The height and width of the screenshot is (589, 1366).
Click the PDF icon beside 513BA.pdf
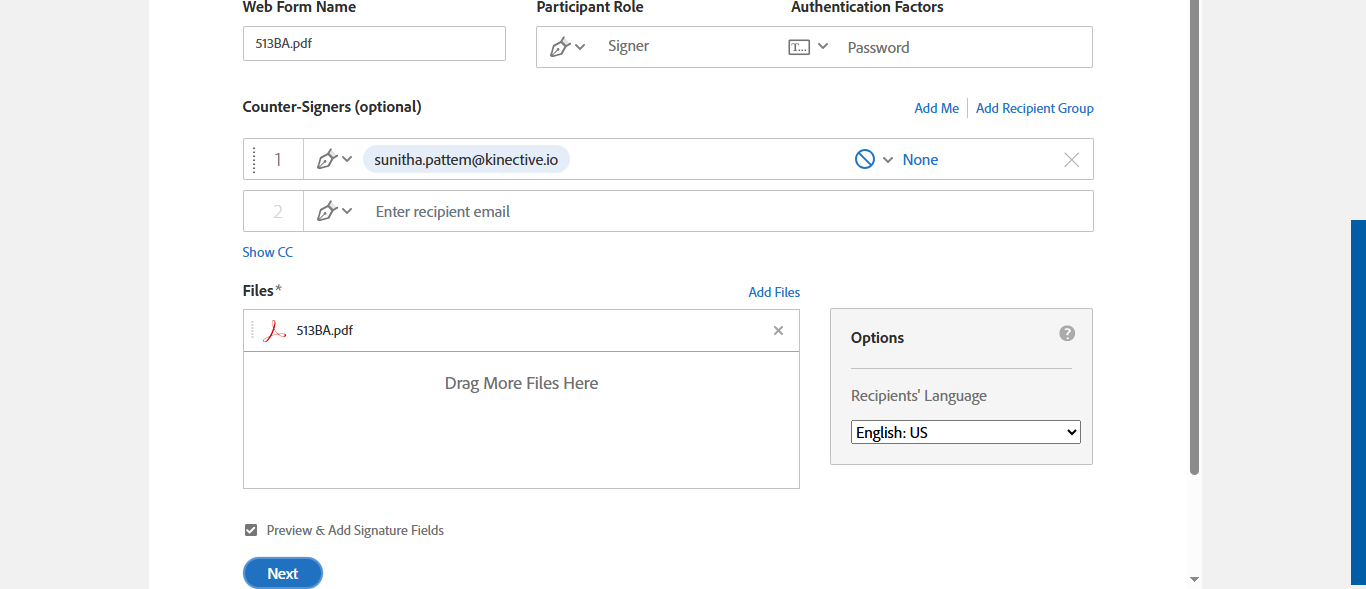point(275,331)
